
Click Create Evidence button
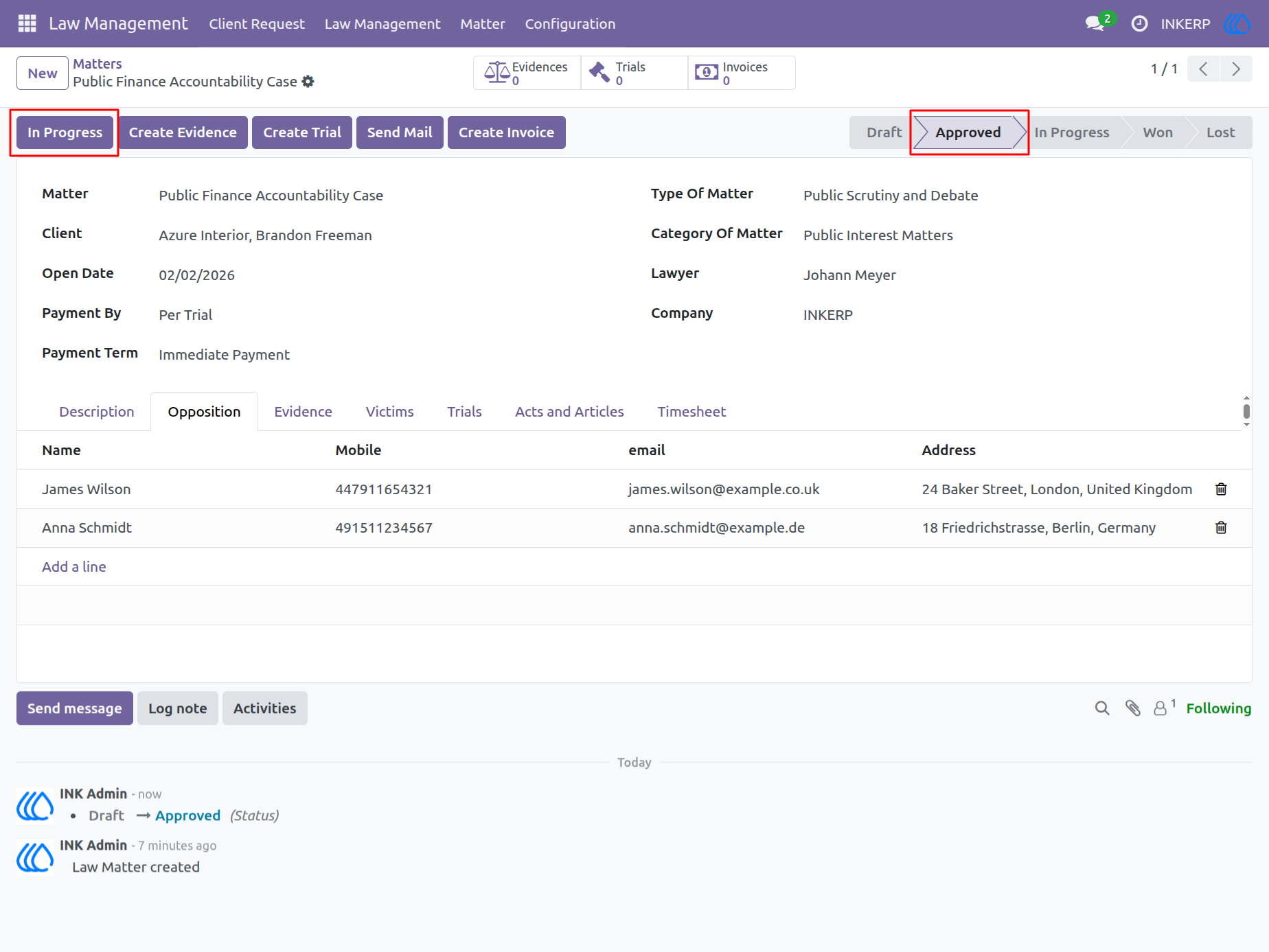[183, 132]
